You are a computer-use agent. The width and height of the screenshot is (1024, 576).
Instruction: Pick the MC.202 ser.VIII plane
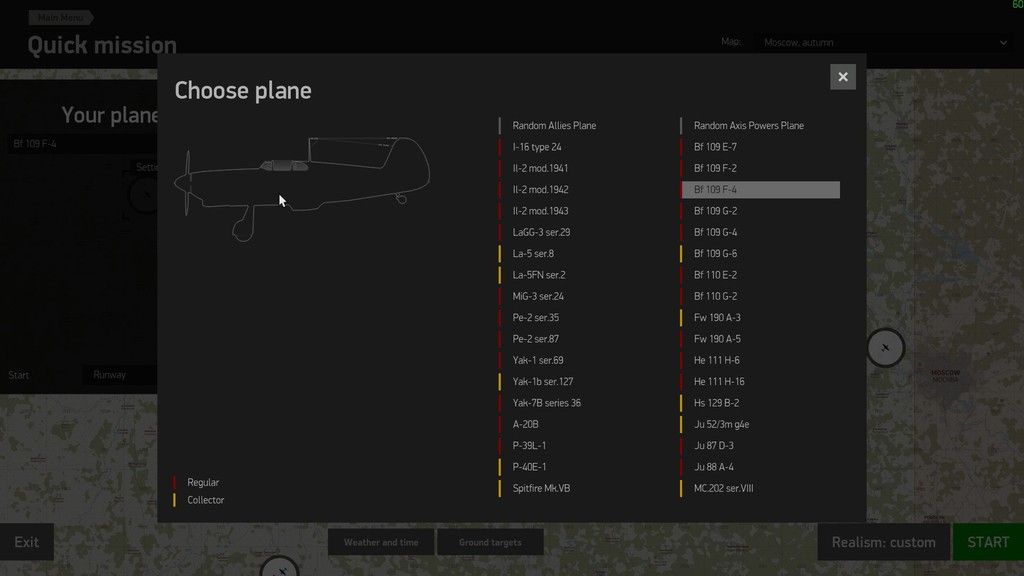[723, 488]
